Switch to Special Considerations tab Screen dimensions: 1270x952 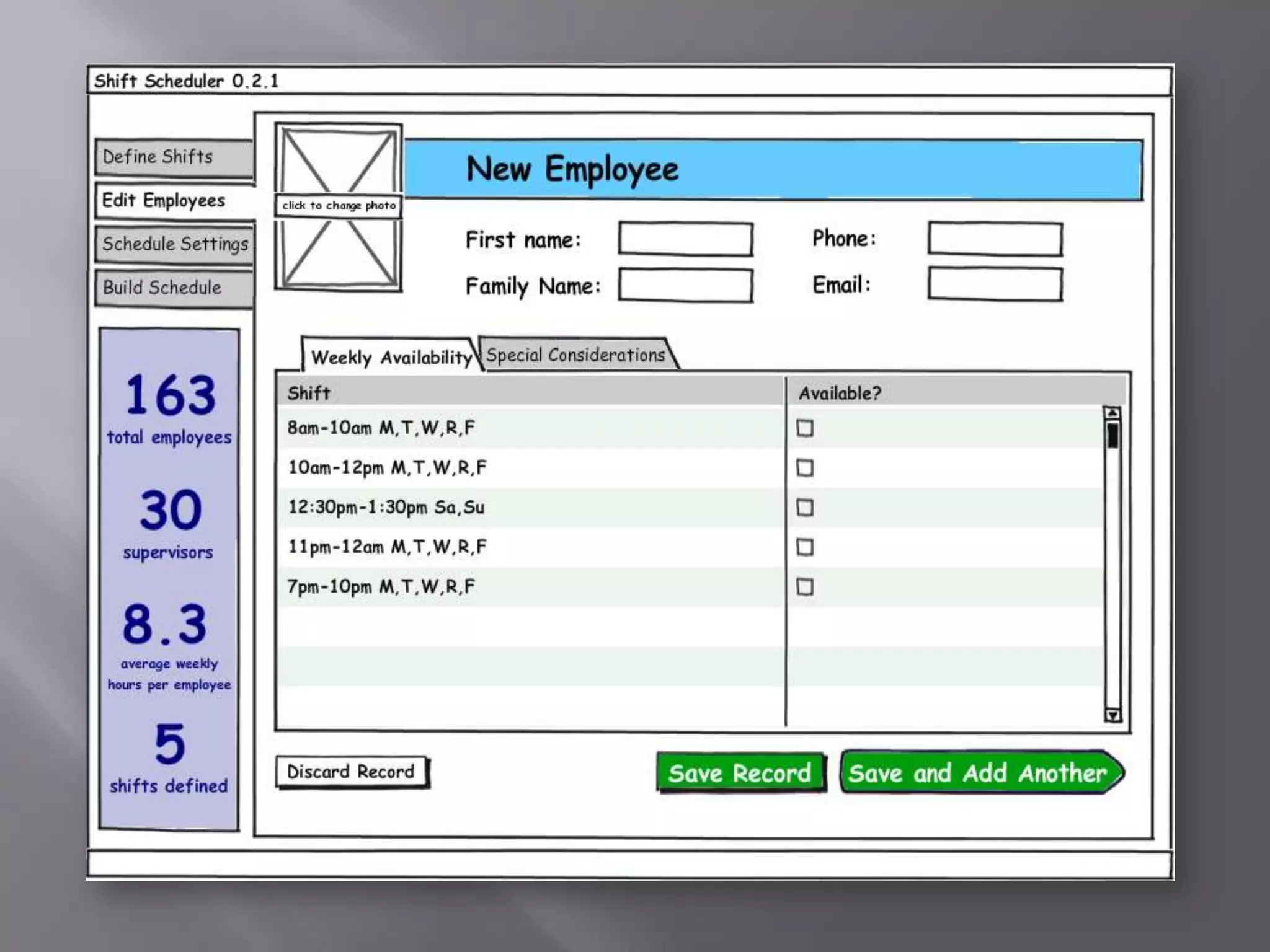tap(575, 355)
